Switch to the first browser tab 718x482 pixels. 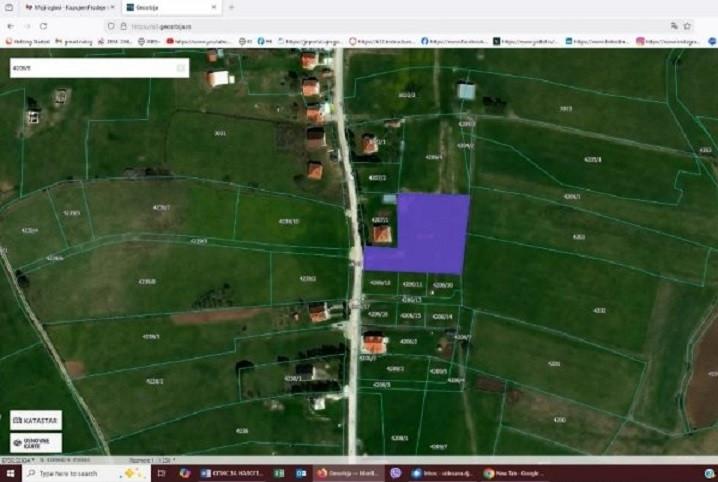(60, 7)
